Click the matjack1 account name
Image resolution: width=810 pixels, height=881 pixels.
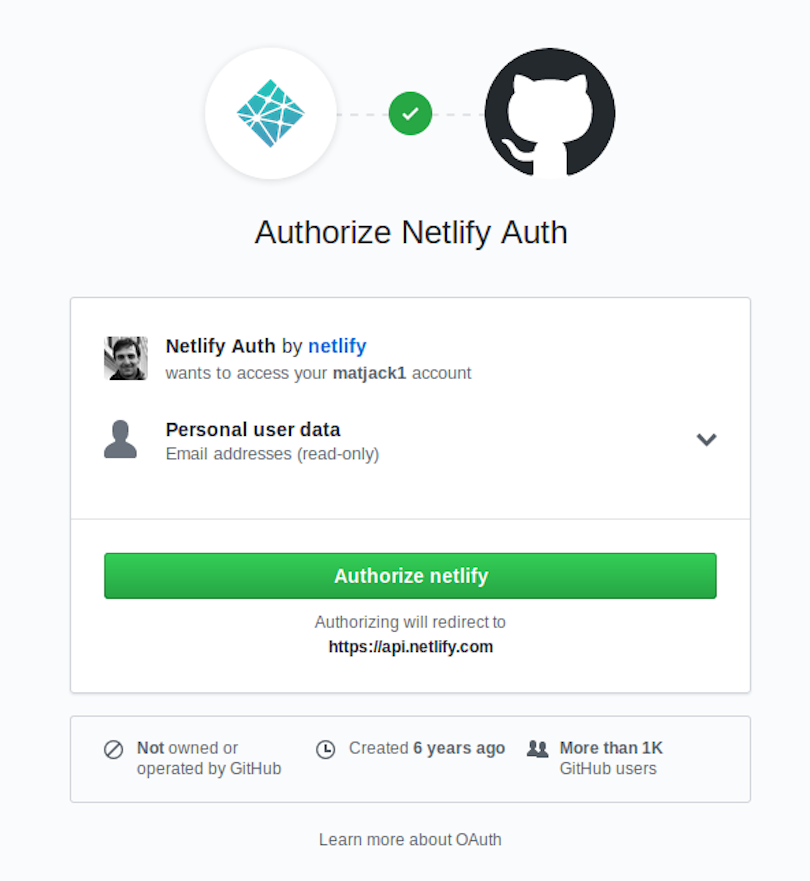(369, 373)
